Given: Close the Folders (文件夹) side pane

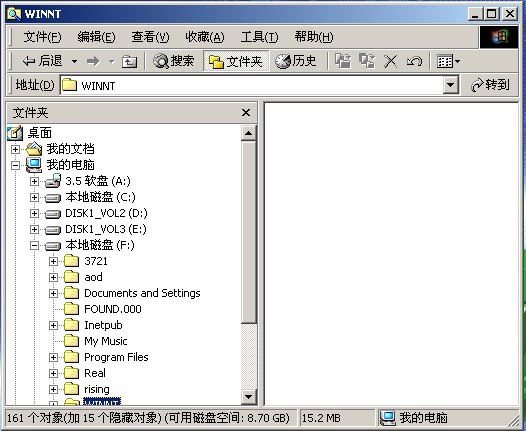Looking at the screenshot, I should point(246,113).
